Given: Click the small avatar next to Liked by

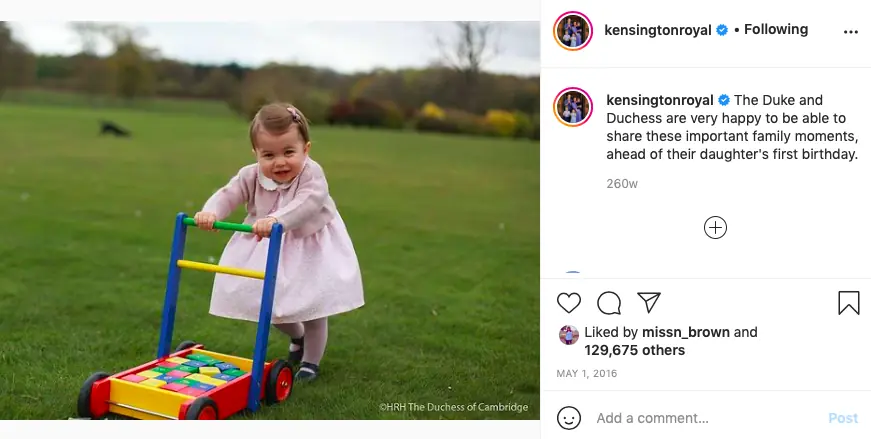Looking at the screenshot, I should [x=568, y=334].
